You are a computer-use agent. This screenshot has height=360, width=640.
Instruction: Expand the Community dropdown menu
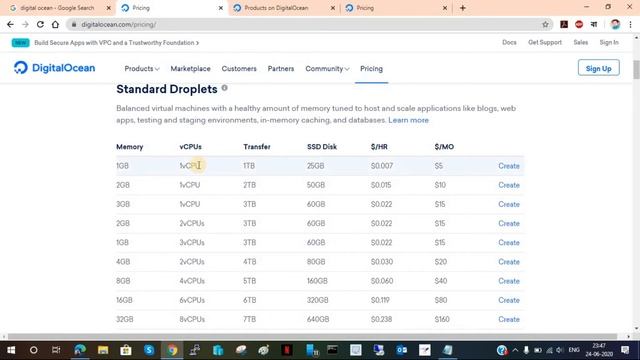point(327,69)
